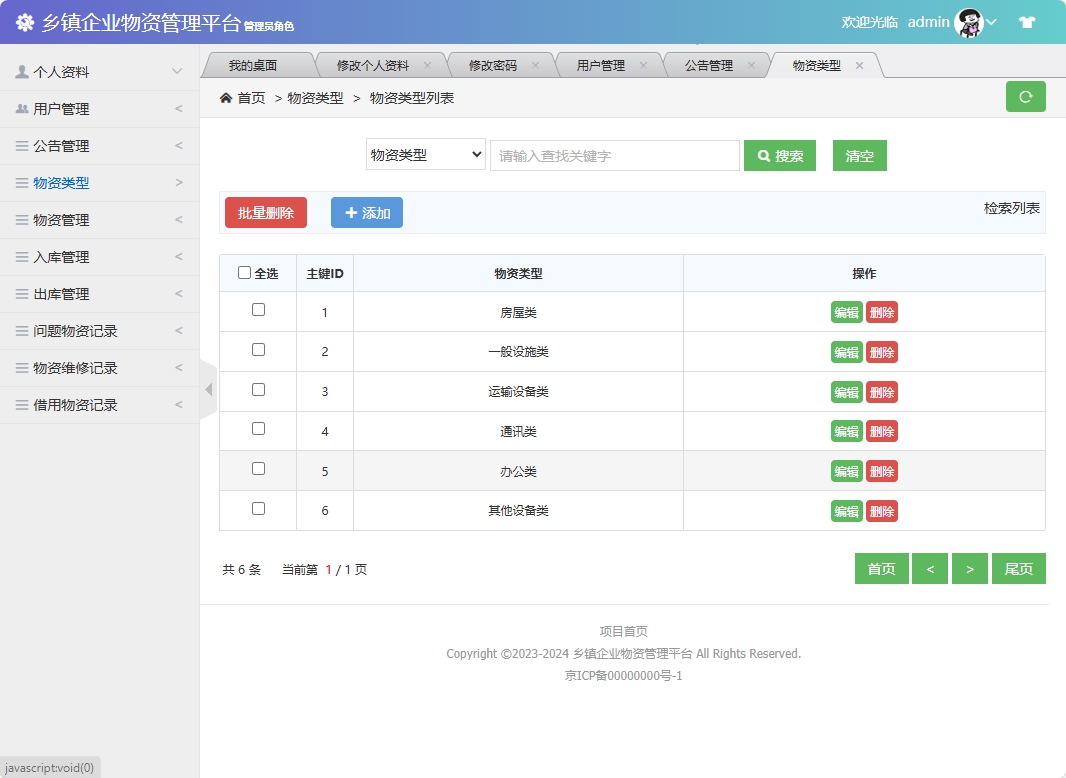
Task: Click the plus icon on the 添加 button
Action: [x=350, y=212]
